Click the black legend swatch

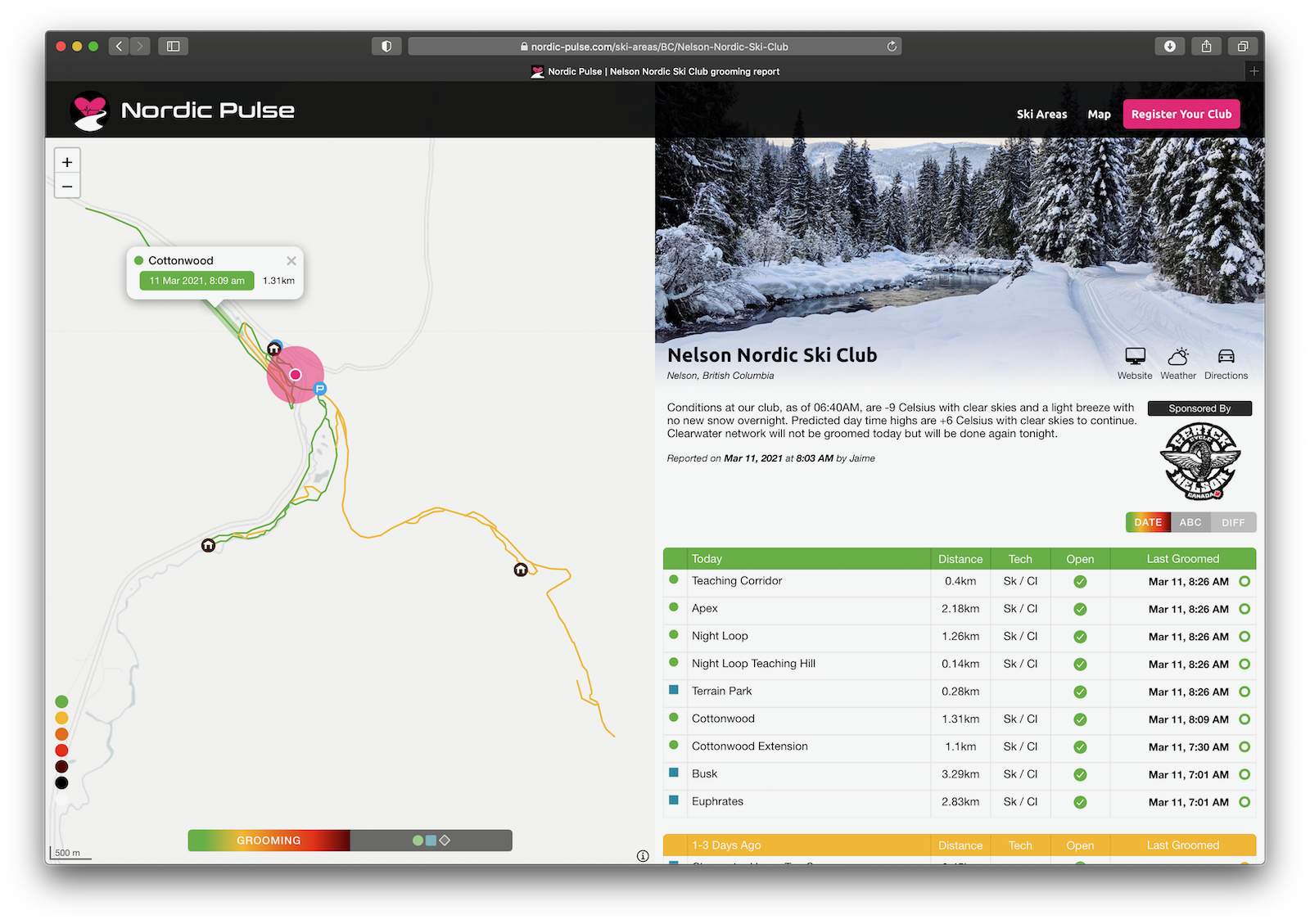[x=61, y=783]
